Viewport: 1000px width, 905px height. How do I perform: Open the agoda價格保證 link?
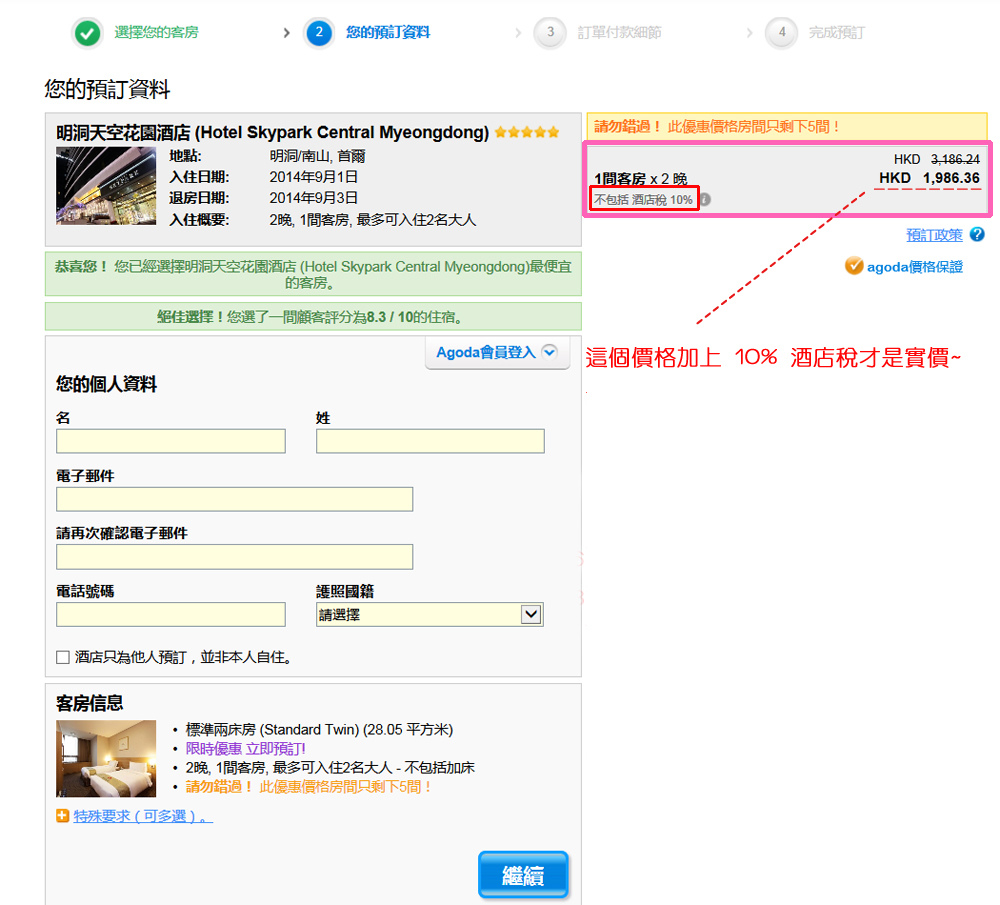(915, 267)
